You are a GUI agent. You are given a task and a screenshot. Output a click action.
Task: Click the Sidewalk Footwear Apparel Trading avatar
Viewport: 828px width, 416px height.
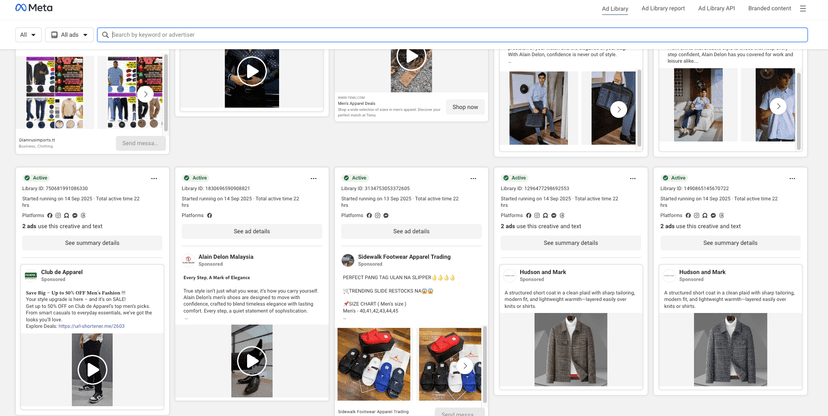[x=350, y=260]
